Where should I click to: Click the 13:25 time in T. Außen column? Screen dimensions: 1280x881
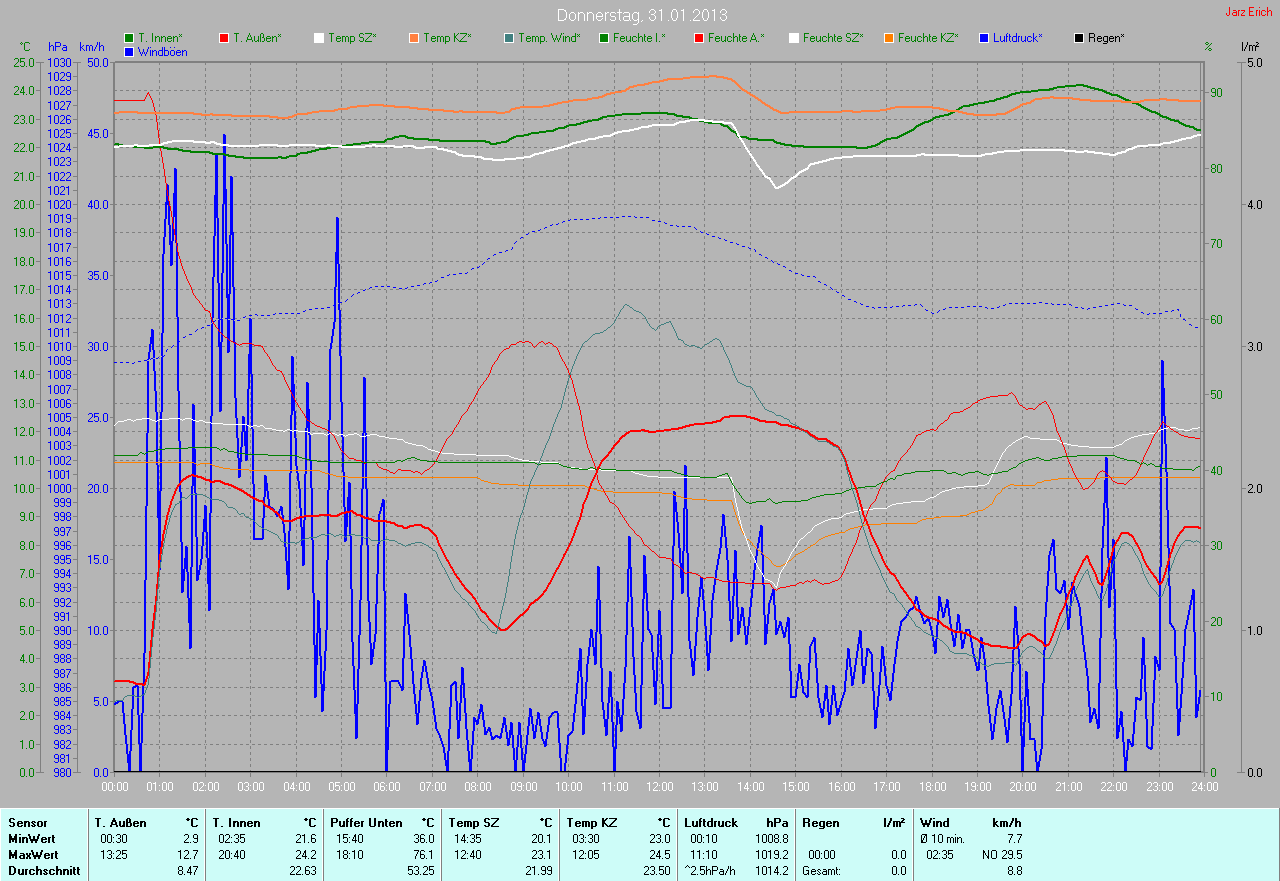coord(114,855)
